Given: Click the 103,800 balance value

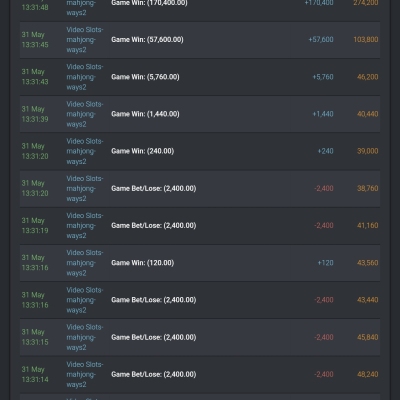Looking at the screenshot, I should click(x=366, y=40).
